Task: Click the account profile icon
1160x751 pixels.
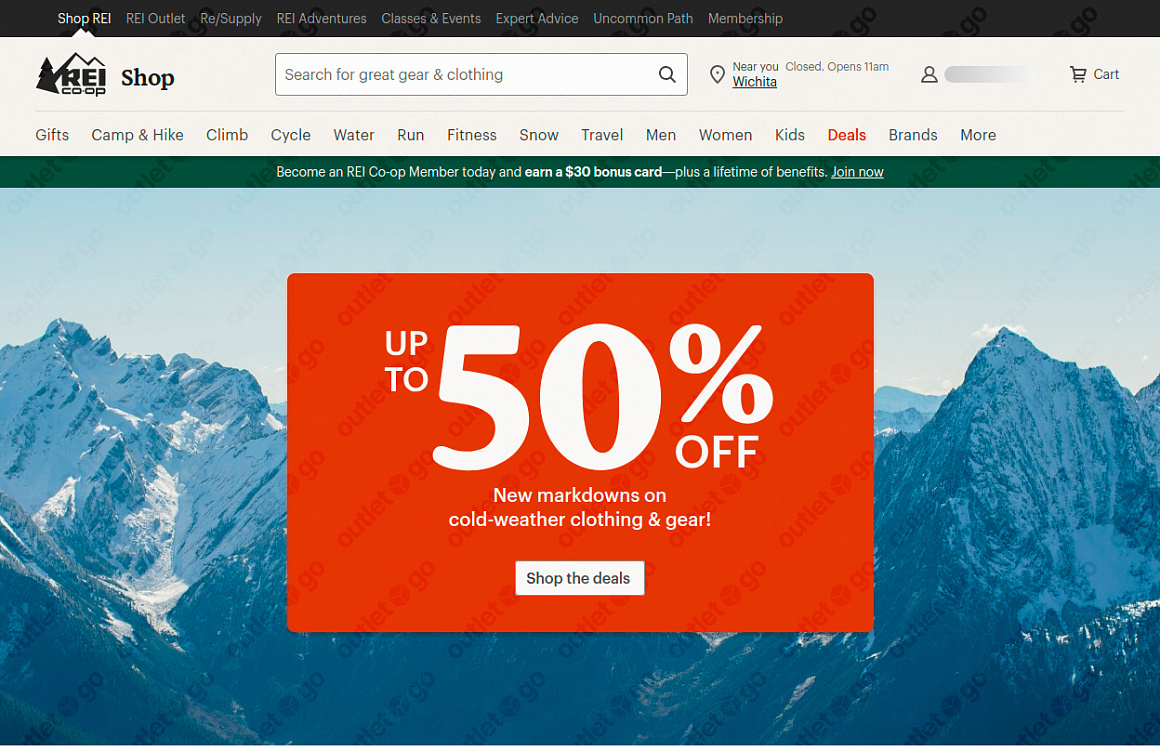Action: 929,75
